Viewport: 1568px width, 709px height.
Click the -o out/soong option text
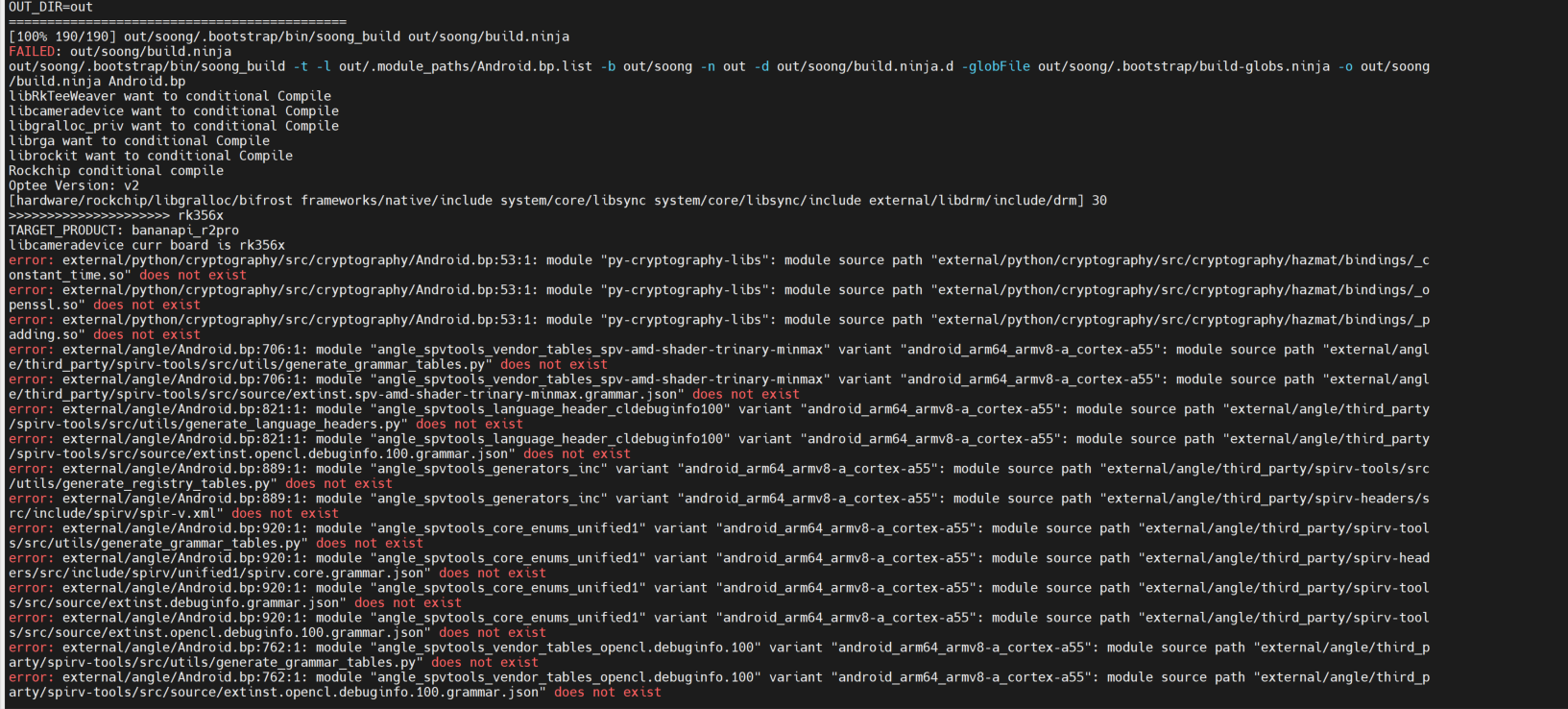(1384, 66)
